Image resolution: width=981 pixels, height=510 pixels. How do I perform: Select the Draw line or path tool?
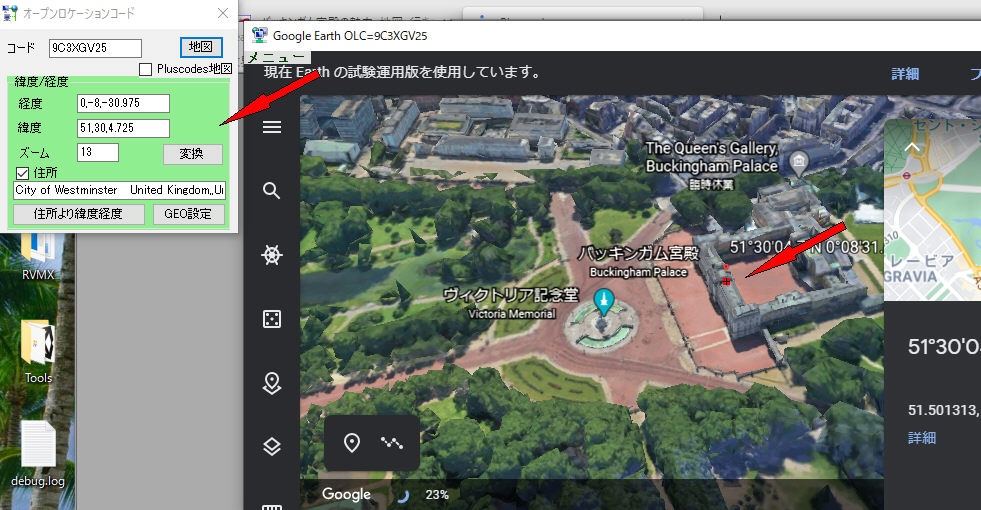tap(392, 443)
